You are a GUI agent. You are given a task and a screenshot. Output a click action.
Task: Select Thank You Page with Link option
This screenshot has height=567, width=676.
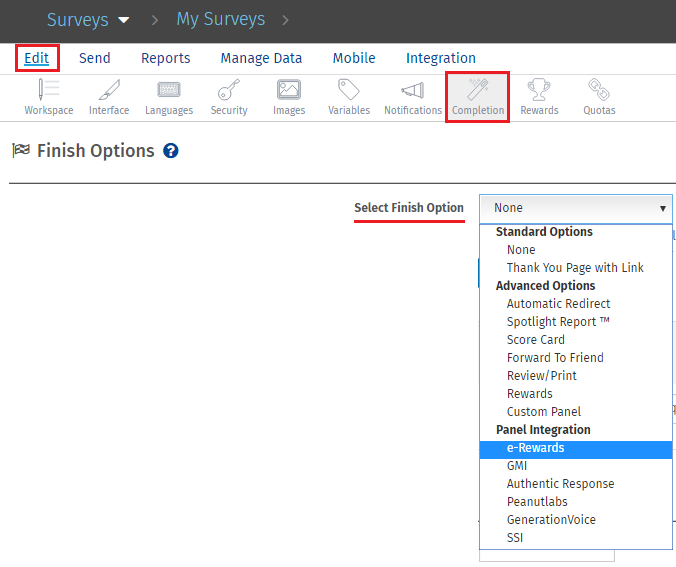pos(575,268)
